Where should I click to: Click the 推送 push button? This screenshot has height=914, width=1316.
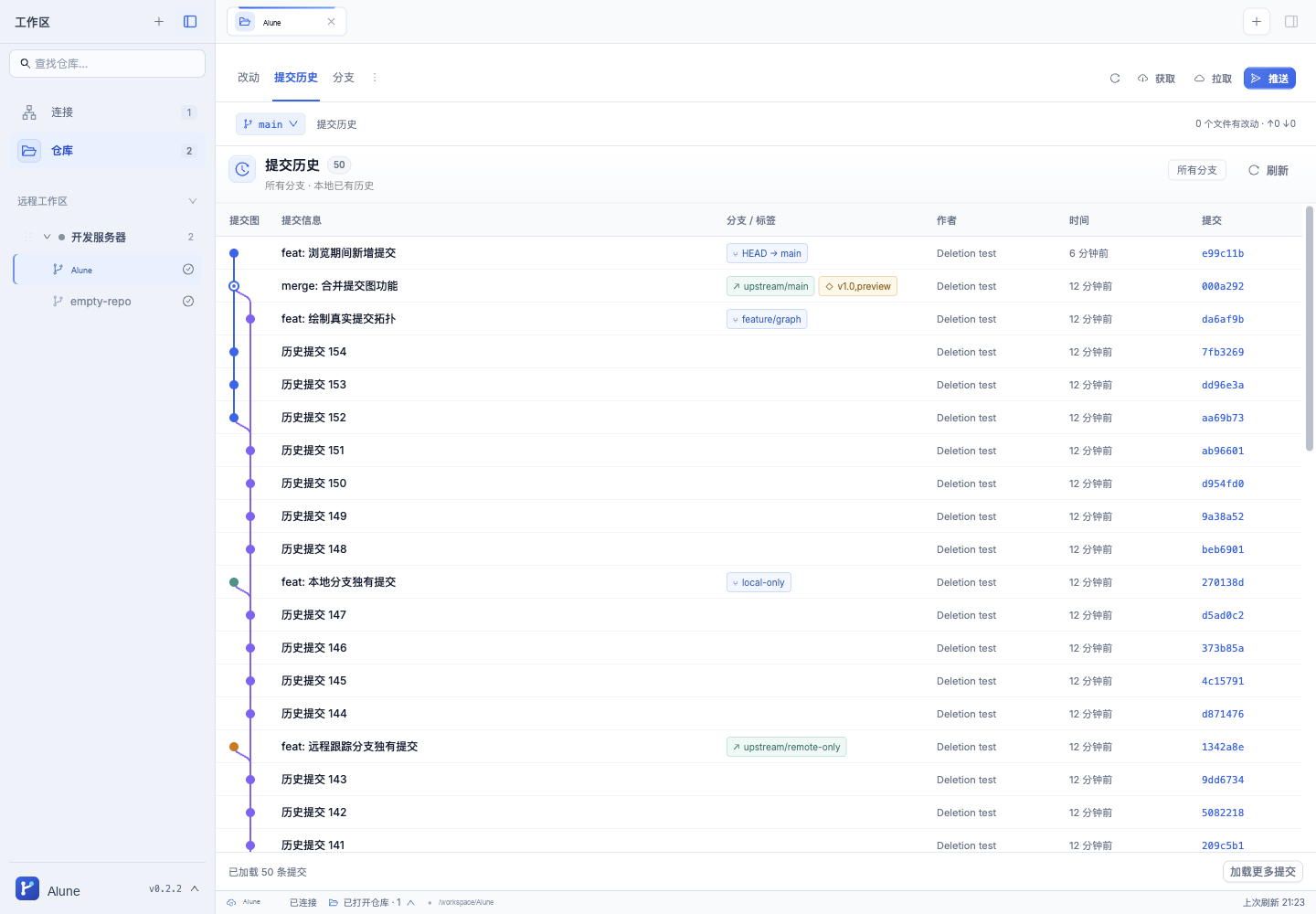coord(1269,79)
